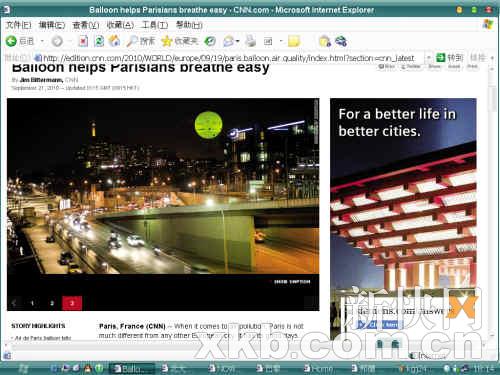The height and width of the screenshot is (375, 500).
Task: Select the red gallery image number 3
Action: (72, 303)
